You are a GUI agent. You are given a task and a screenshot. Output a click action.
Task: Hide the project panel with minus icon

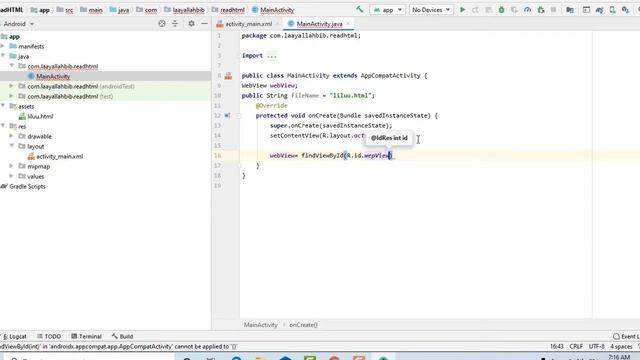204,24
